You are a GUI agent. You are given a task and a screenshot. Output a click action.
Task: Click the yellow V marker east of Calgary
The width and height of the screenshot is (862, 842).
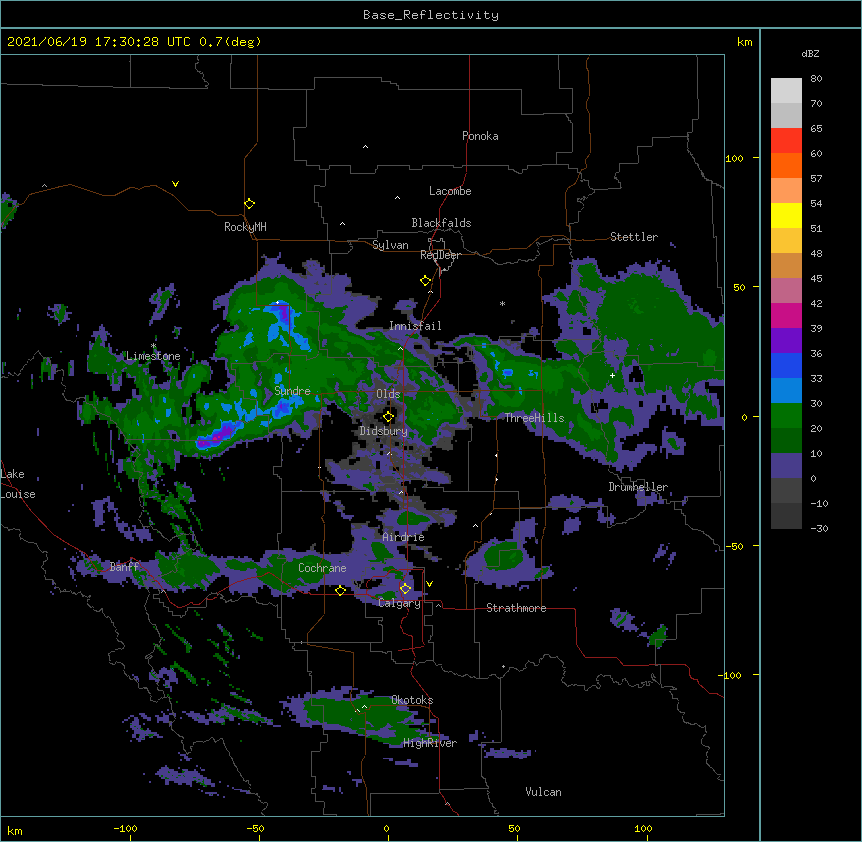(429, 584)
